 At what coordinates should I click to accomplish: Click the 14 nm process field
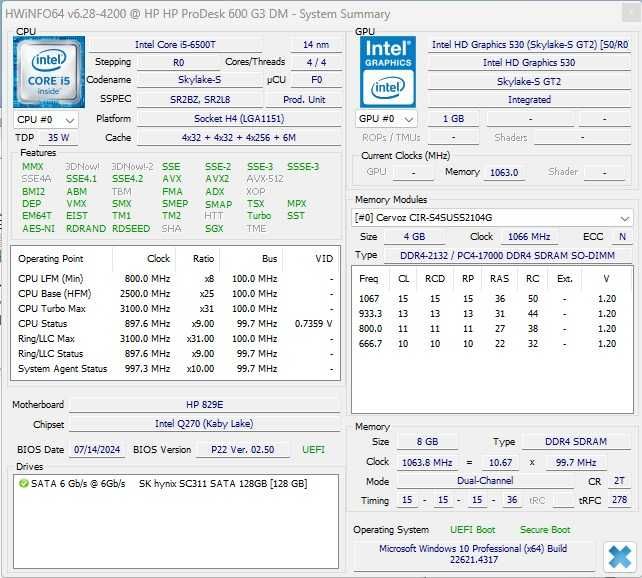[x=316, y=44]
